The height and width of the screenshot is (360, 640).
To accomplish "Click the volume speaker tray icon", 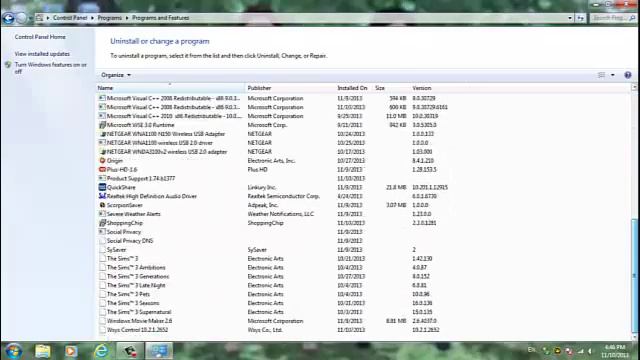I will (590, 351).
